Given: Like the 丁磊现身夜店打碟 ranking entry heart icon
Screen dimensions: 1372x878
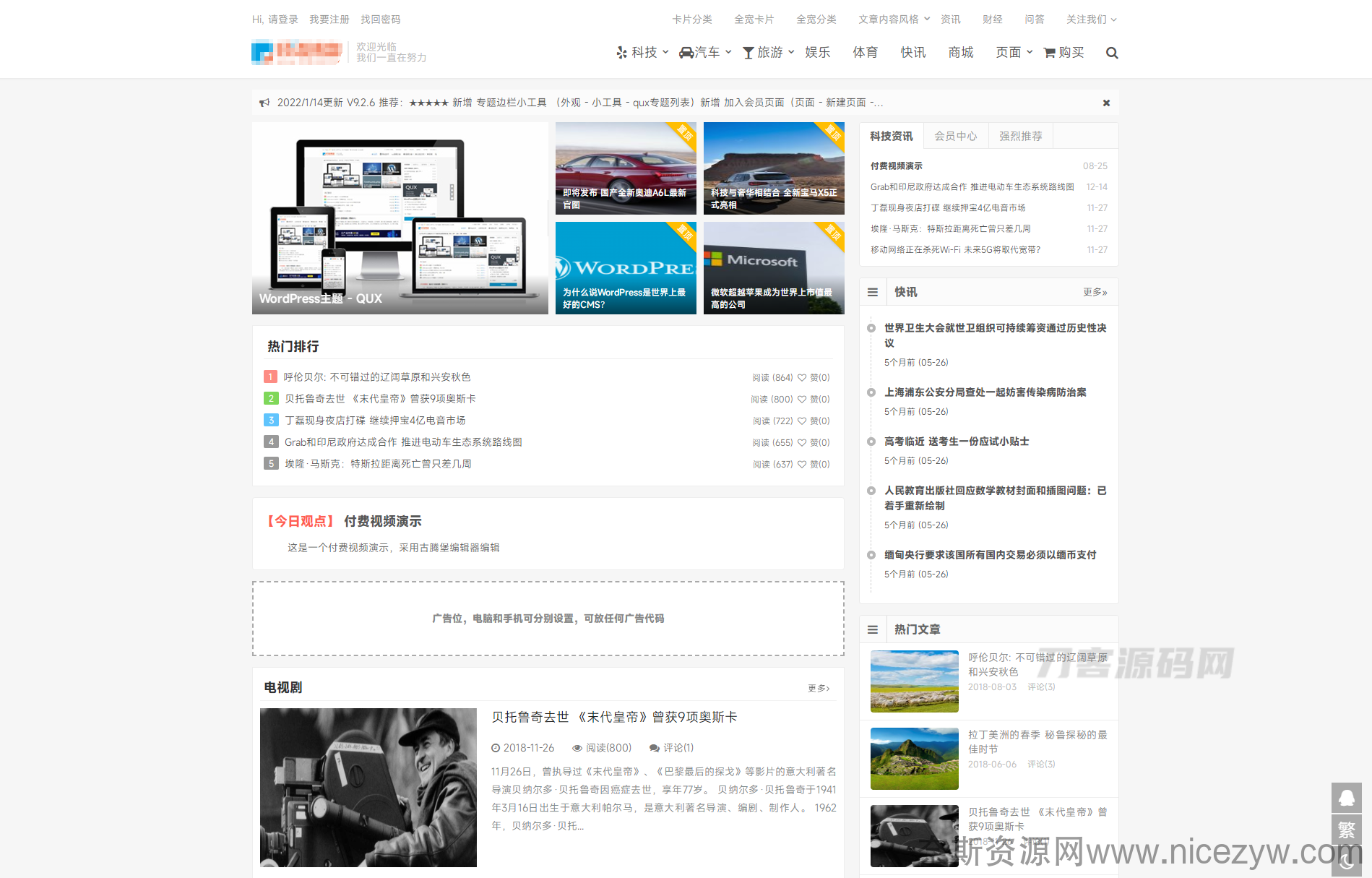Looking at the screenshot, I should tap(802, 421).
